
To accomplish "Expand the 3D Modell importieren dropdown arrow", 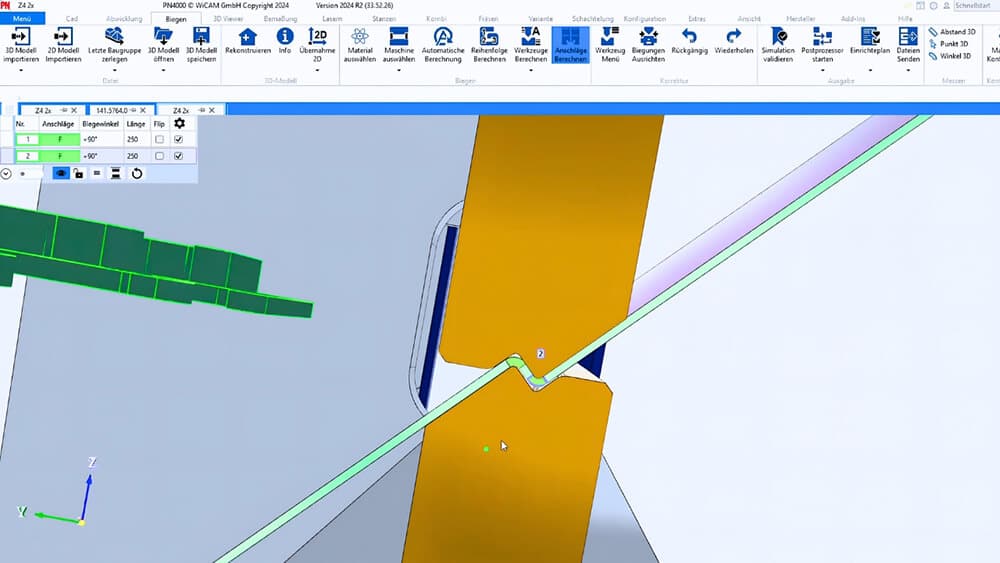I will click(19, 70).
